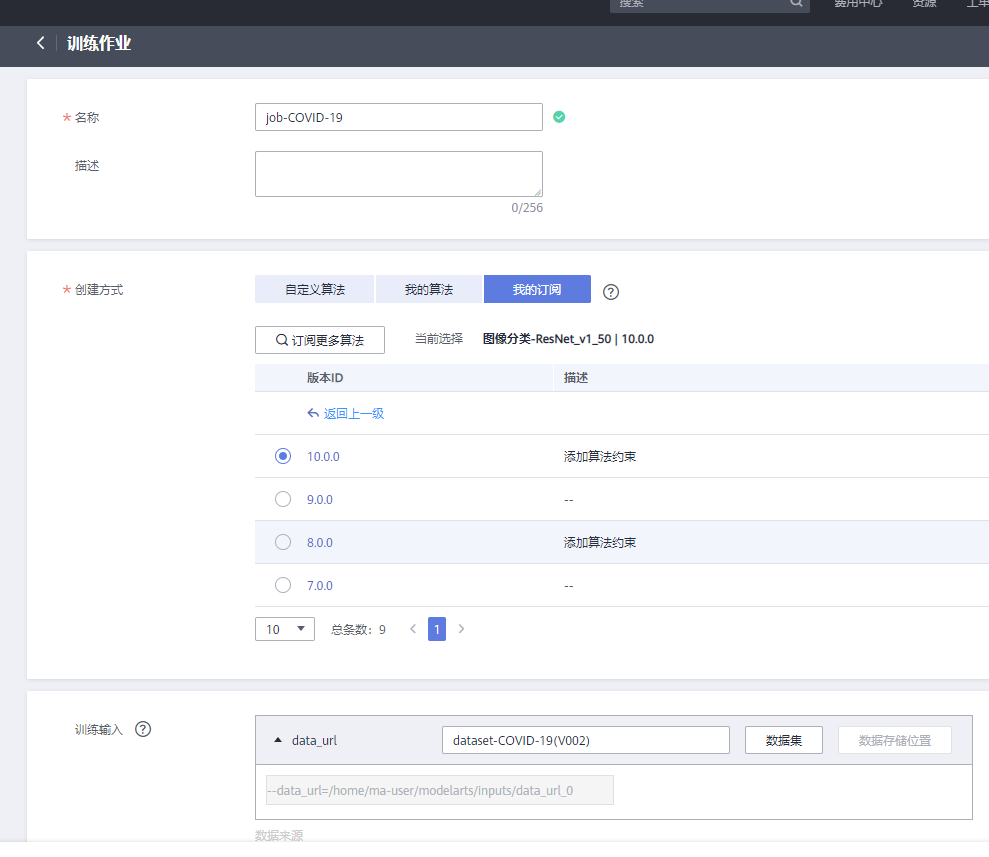Open the page size dropdown showing 10
This screenshot has width=989, height=857.
tap(284, 629)
